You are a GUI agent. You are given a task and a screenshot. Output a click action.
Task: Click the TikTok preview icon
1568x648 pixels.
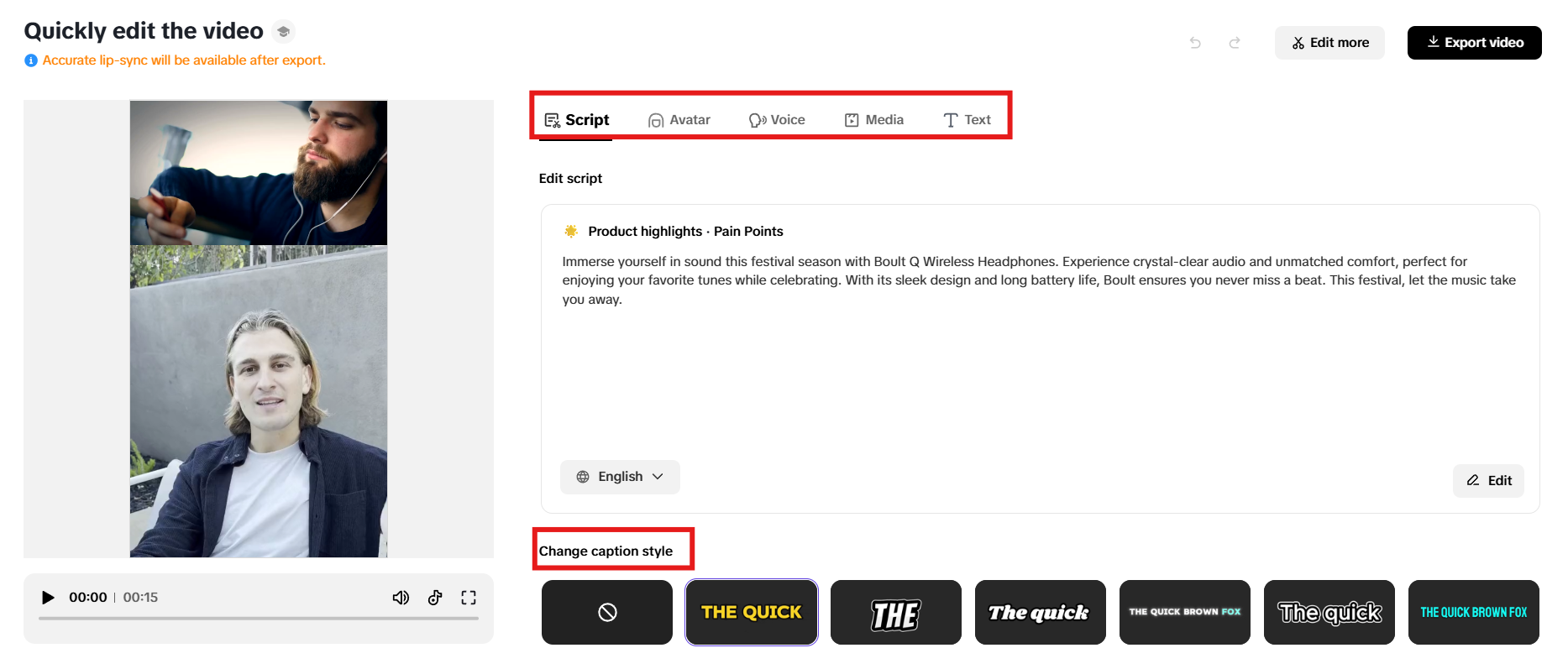pyautogui.click(x=435, y=598)
